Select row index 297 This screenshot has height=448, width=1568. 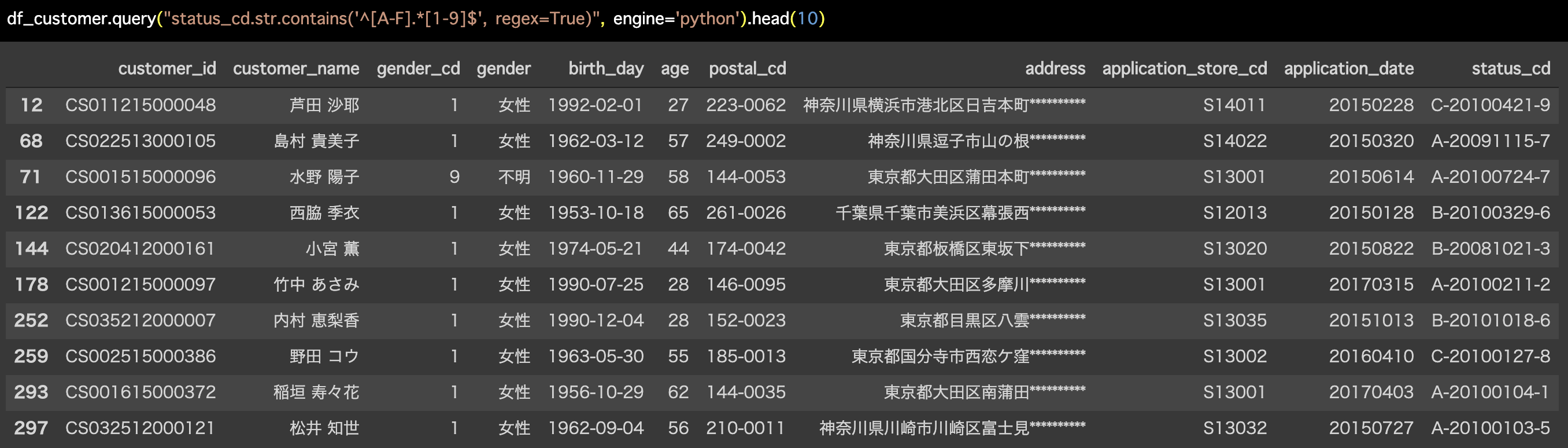[x=31, y=428]
